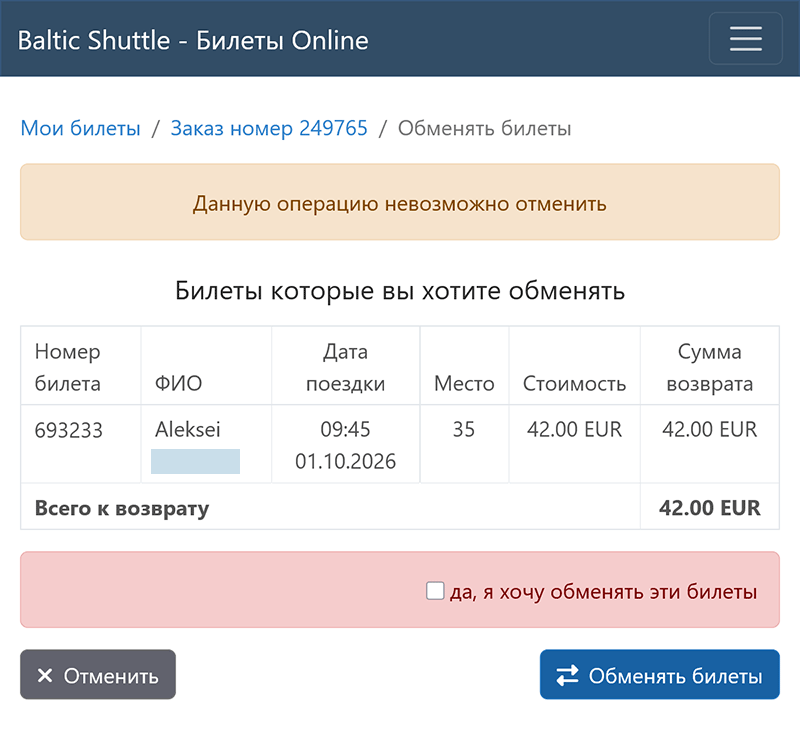Click the Baltic Shuttle site title
The image size is (800, 740).
[x=193, y=40]
